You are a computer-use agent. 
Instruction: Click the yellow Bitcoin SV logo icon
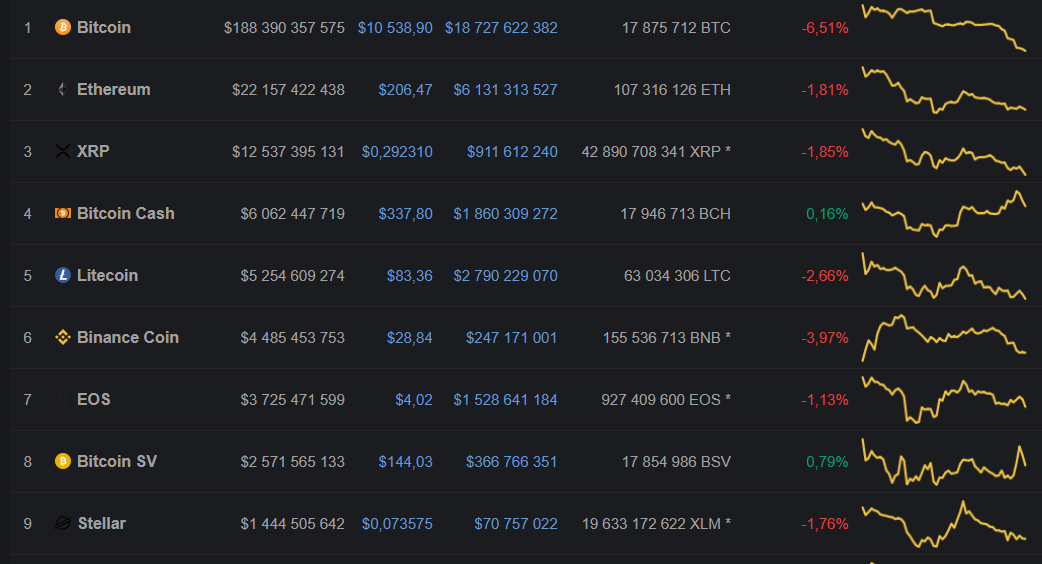[x=62, y=461]
